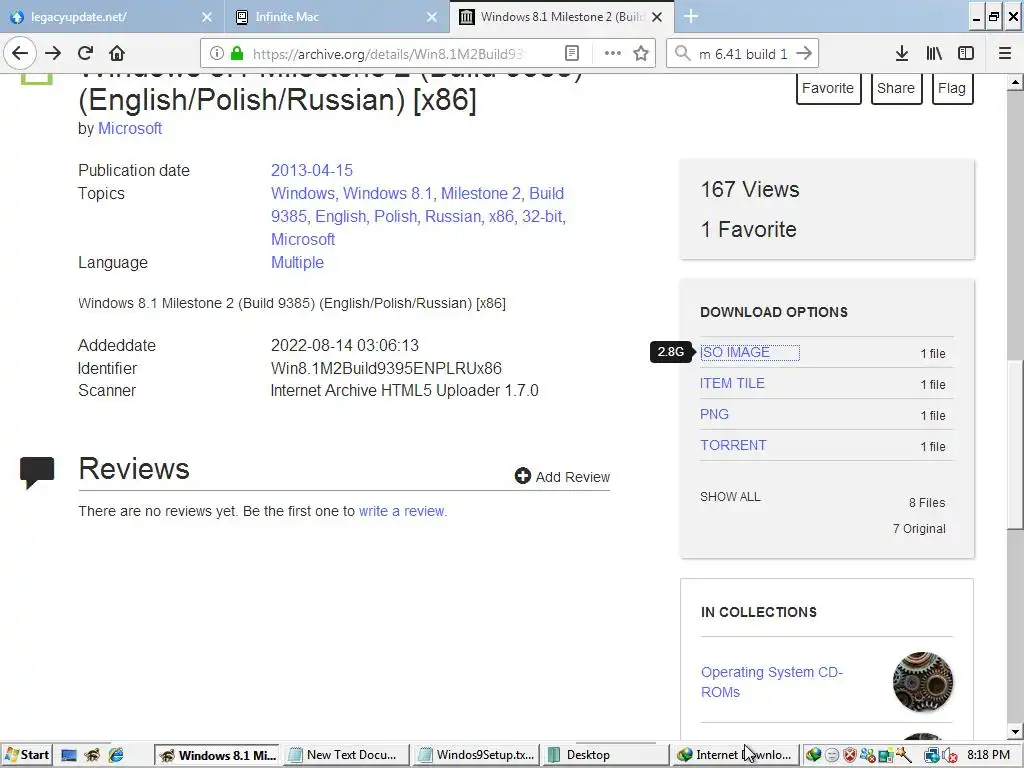The width and height of the screenshot is (1024, 768).
Task: Open the browser home page
Action: click(117, 54)
